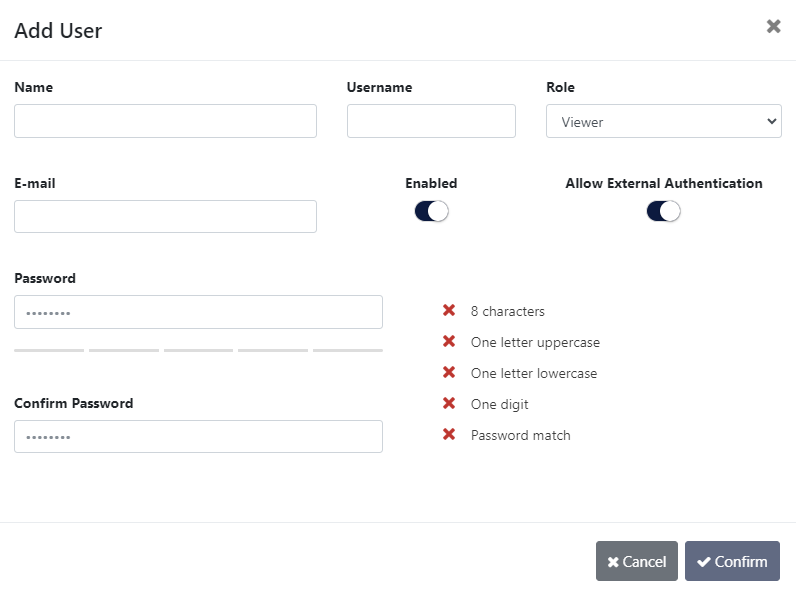
Task: Close the Add User dialog with X
Action: tap(773, 27)
